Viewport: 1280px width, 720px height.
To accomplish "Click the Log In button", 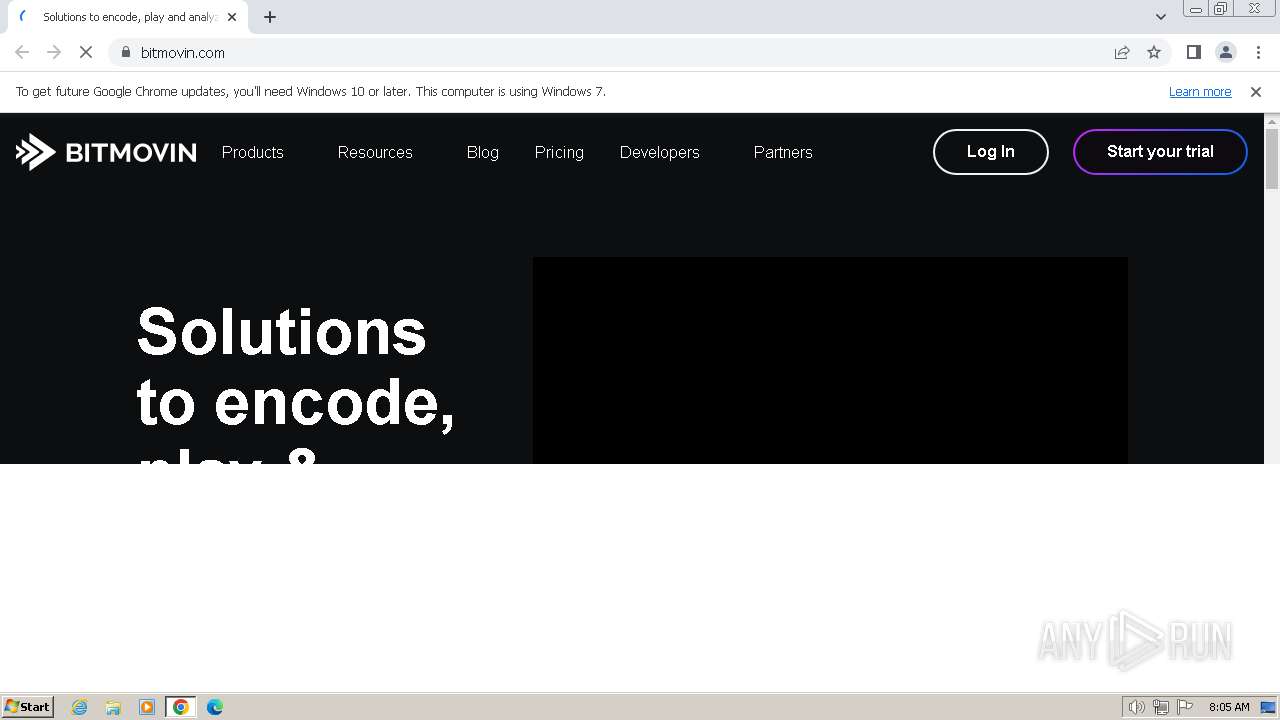I will (991, 152).
